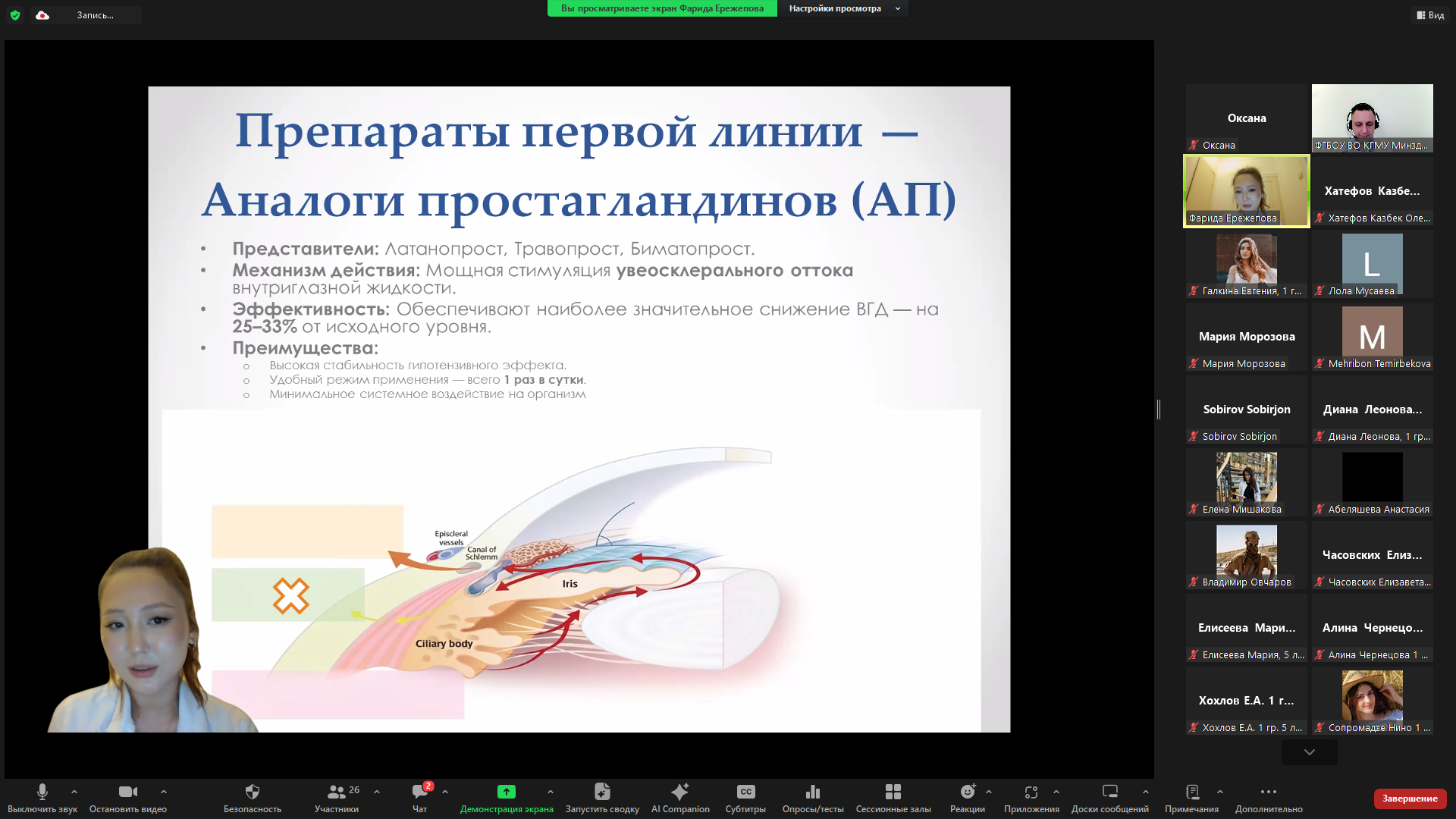This screenshot has height=819, width=1456.
Task: Open the Apps (Приложения) icon
Action: click(1031, 792)
